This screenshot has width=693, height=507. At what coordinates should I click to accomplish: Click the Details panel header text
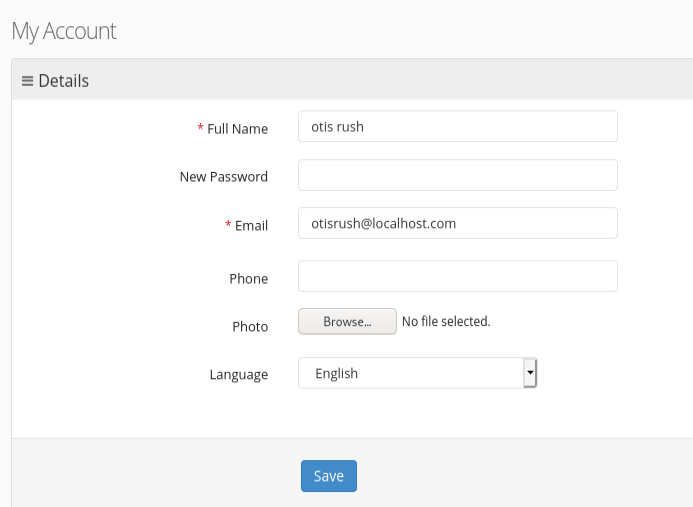pos(64,81)
